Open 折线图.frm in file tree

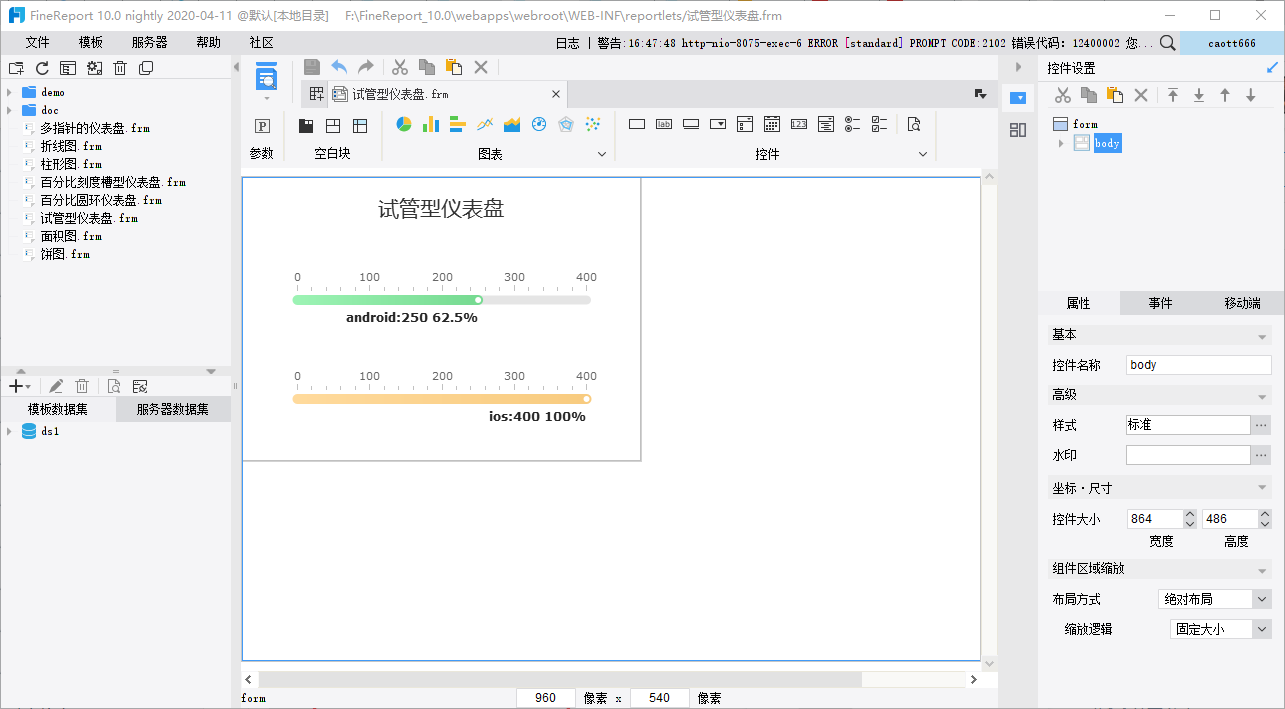click(71, 146)
